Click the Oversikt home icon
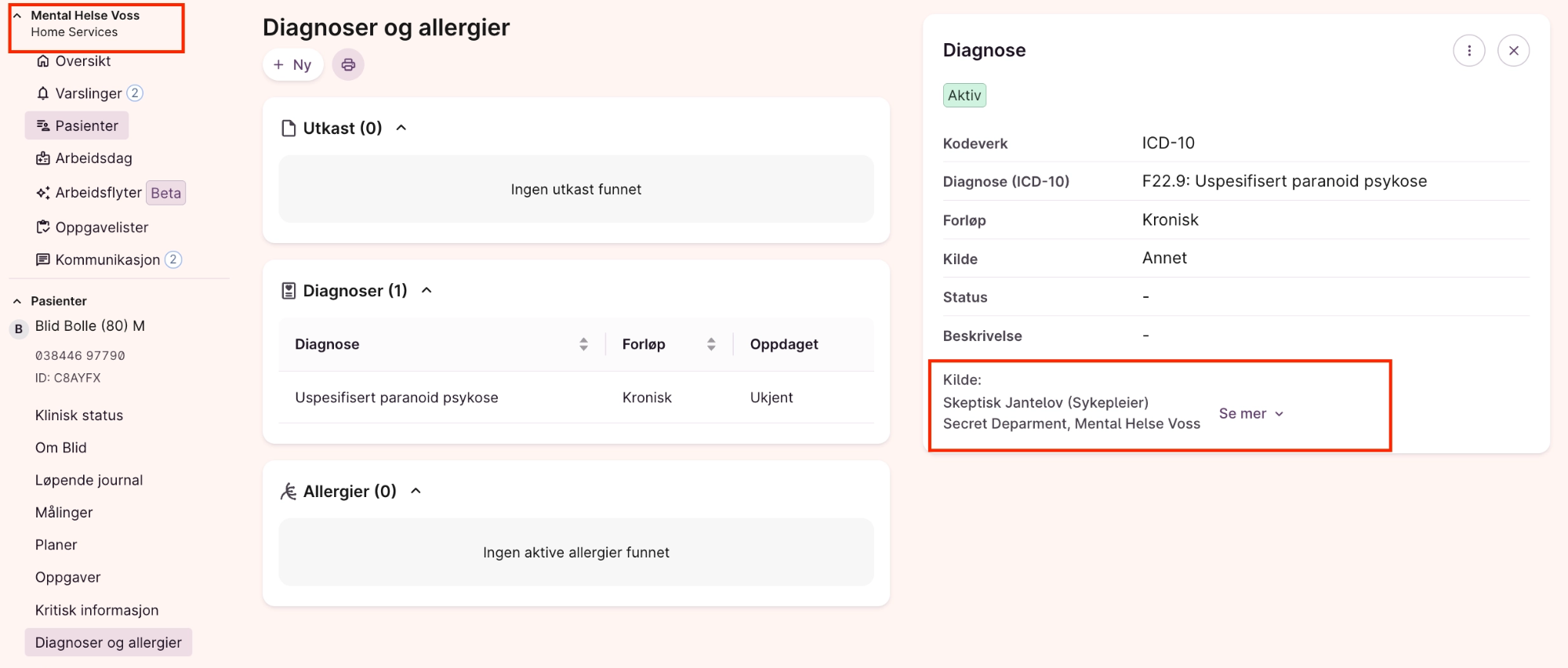 click(43, 61)
